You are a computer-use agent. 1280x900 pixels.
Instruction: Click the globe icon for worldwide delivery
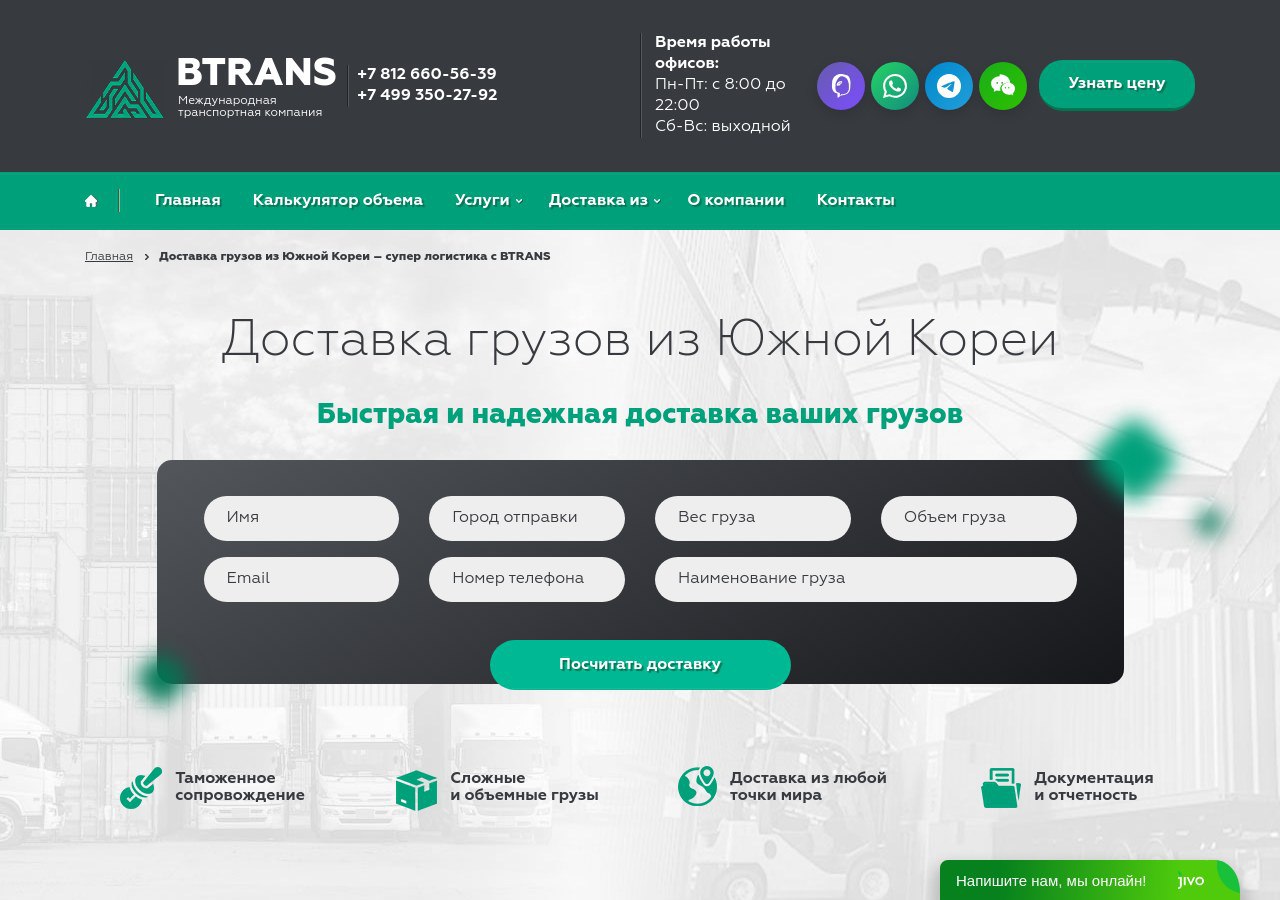coord(697,786)
